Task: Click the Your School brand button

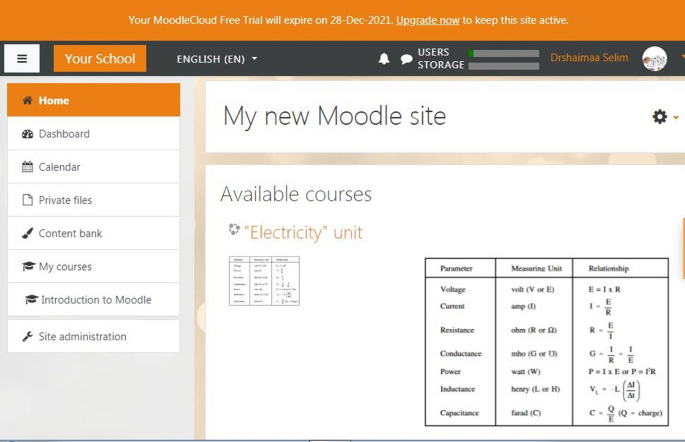Action: click(x=100, y=59)
